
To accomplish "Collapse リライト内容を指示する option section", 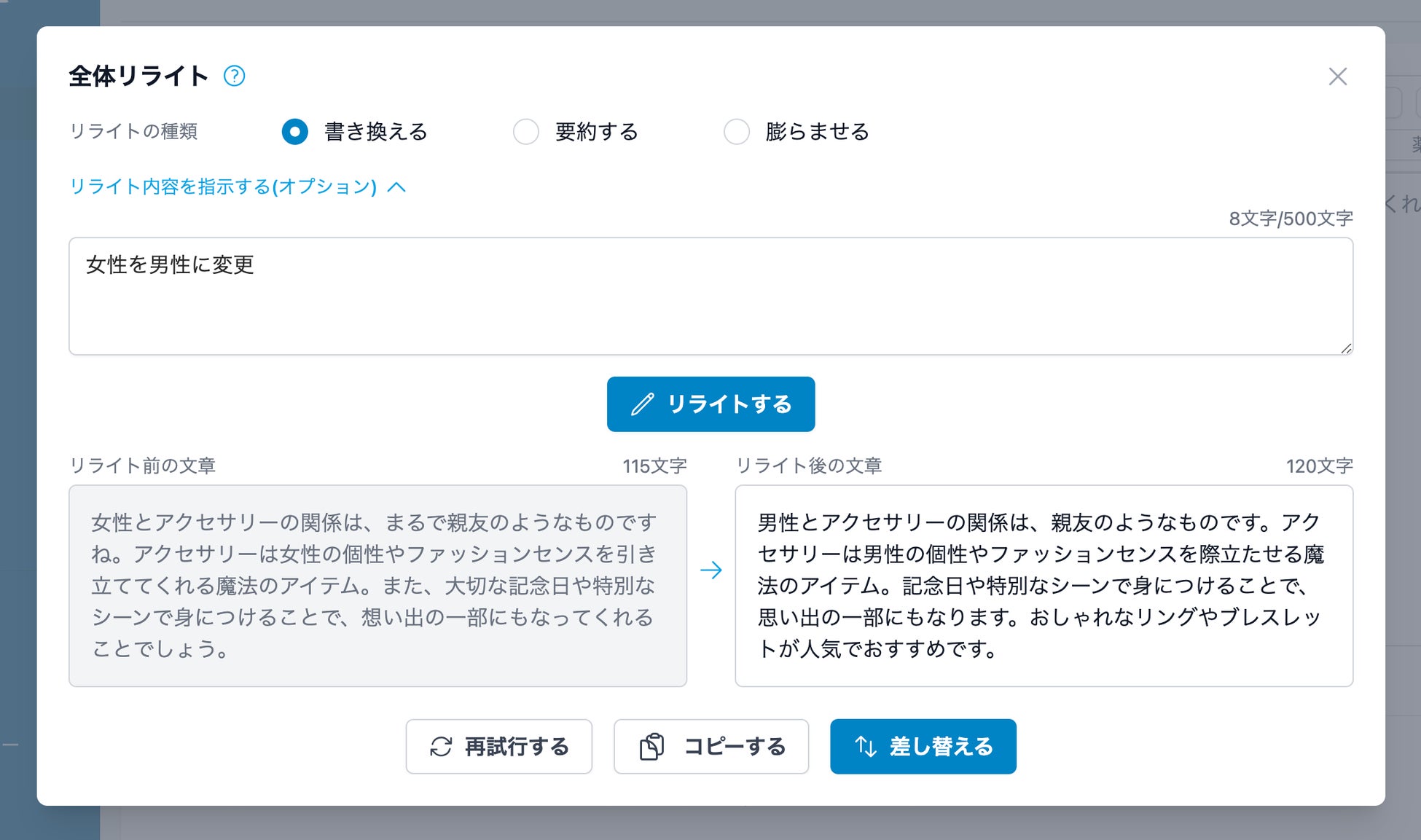I will pyautogui.click(x=223, y=187).
